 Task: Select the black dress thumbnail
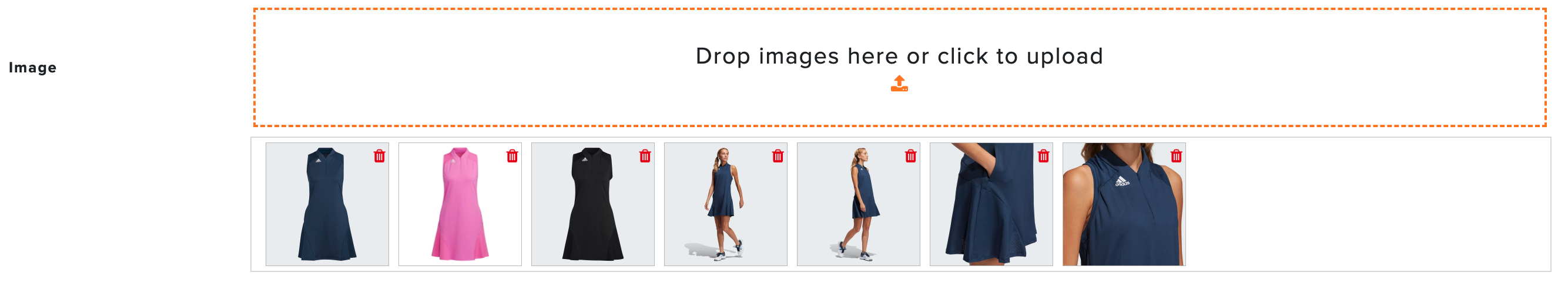(x=592, y=204)
